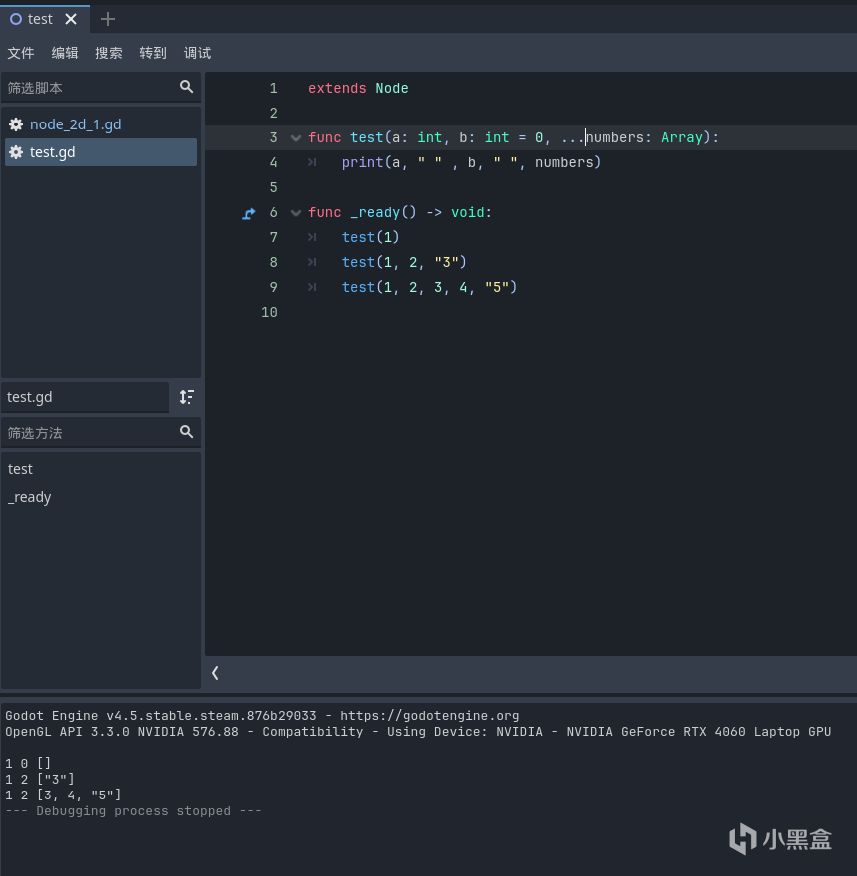Click the test(1, 2, 3, 4, "5") call
Image resolution: width=857 pixels, height=876 pixels.
tap(429, 287)
